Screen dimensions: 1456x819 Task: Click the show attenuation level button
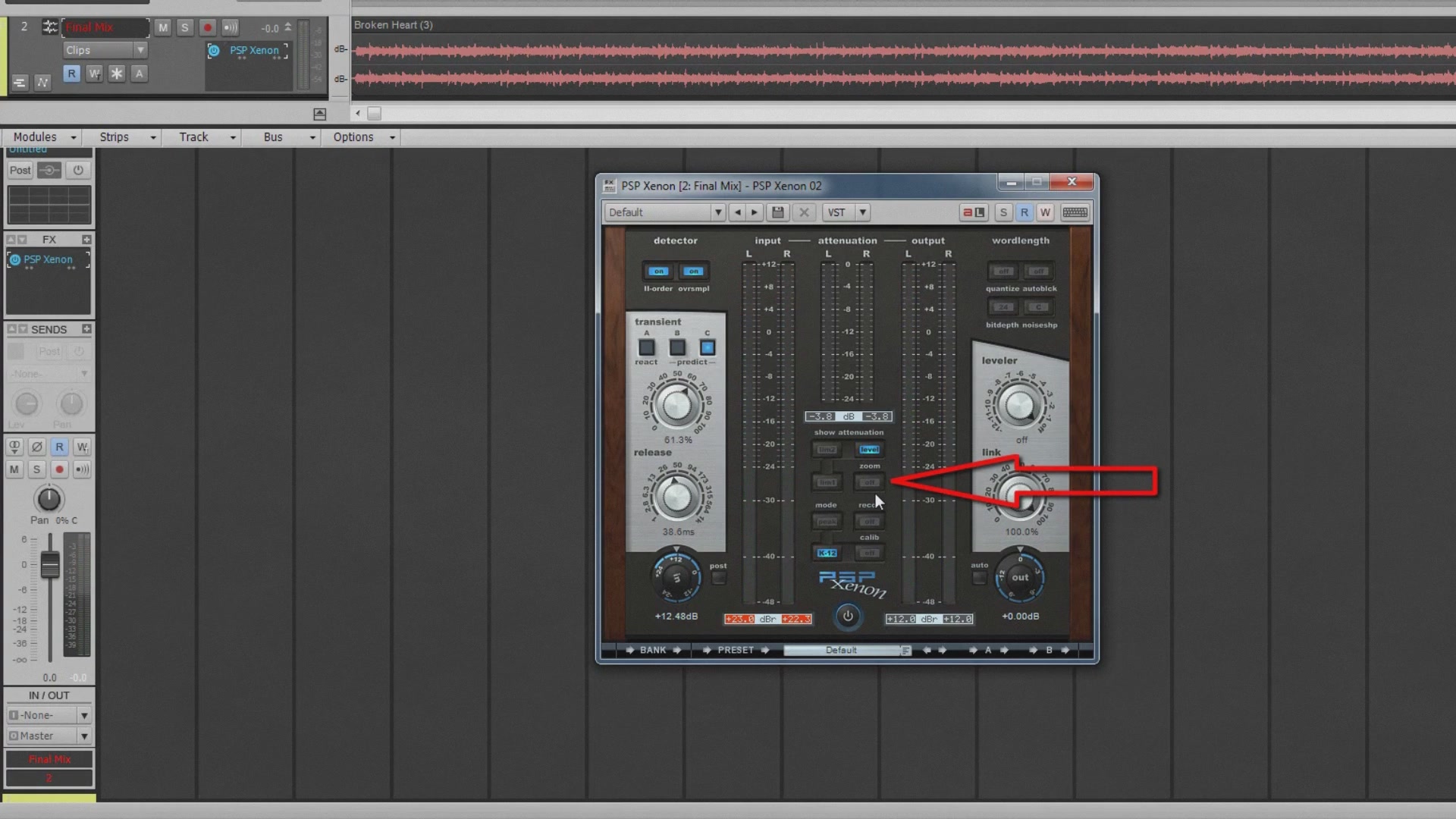coord(869,450)
